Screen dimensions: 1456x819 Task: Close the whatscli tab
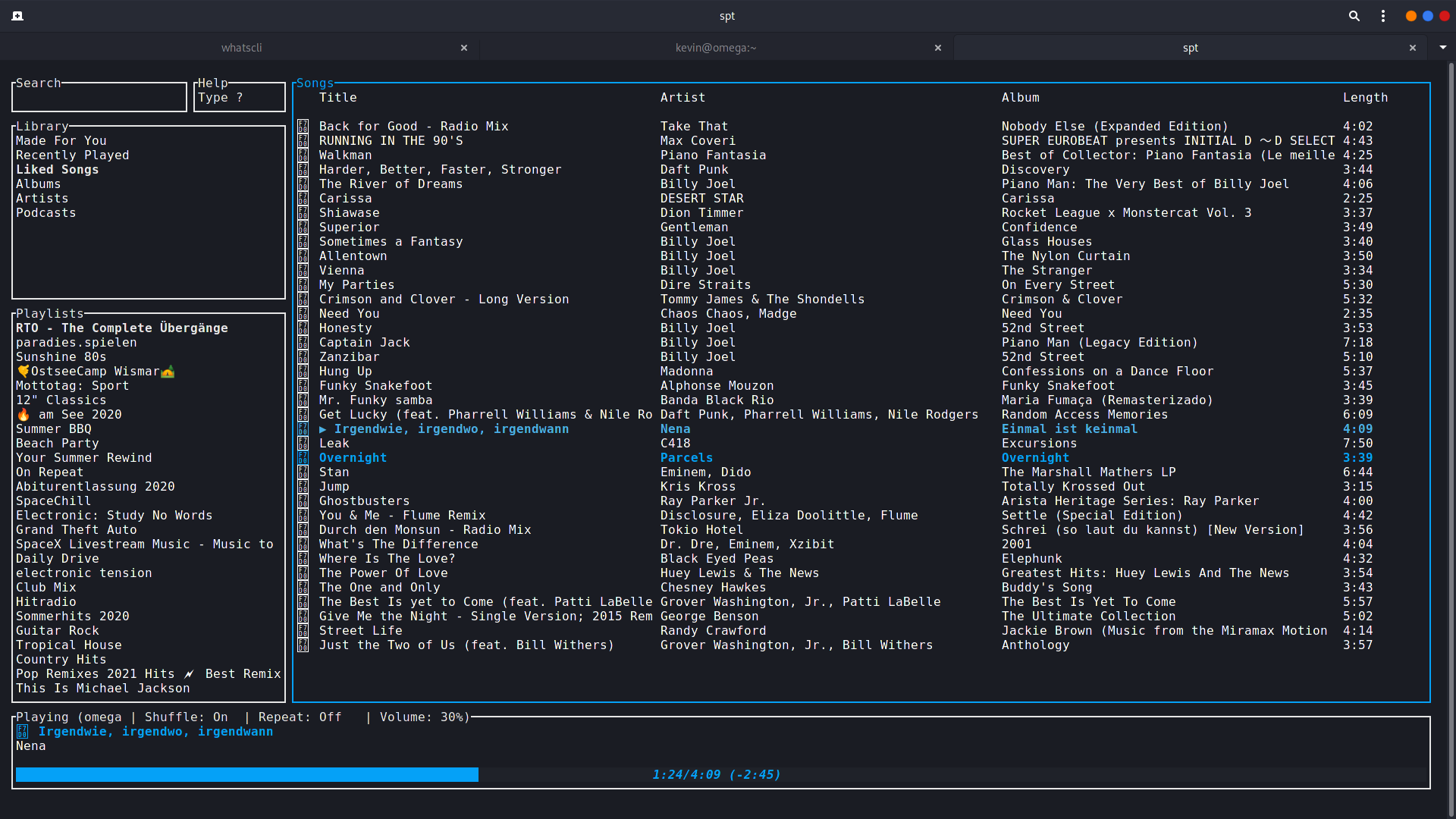(464, 48)
